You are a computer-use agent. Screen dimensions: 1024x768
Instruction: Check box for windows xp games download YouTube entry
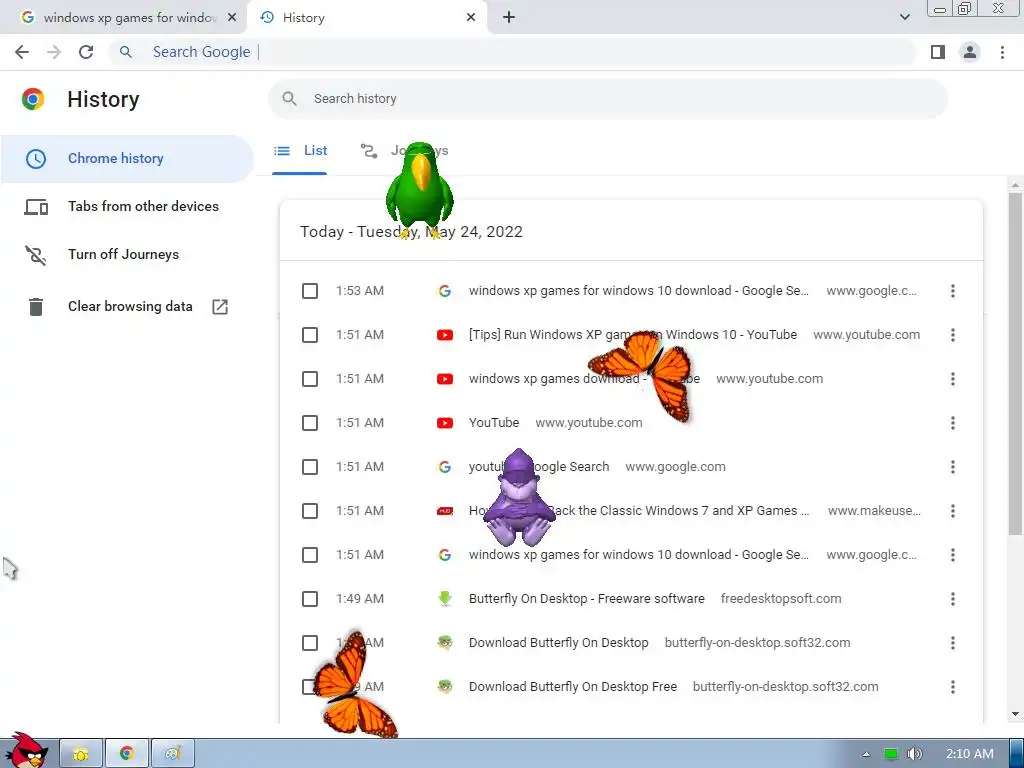310,379
